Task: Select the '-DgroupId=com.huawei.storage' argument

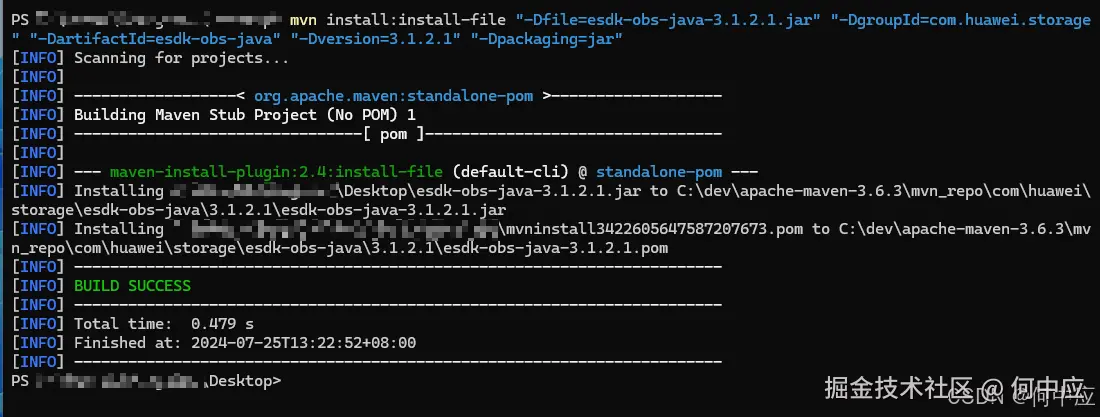Action: [550, 29]
